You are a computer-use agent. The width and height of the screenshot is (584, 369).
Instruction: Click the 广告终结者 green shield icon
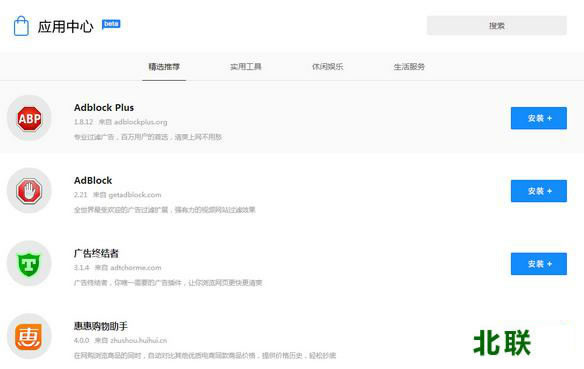pos(29,264)
